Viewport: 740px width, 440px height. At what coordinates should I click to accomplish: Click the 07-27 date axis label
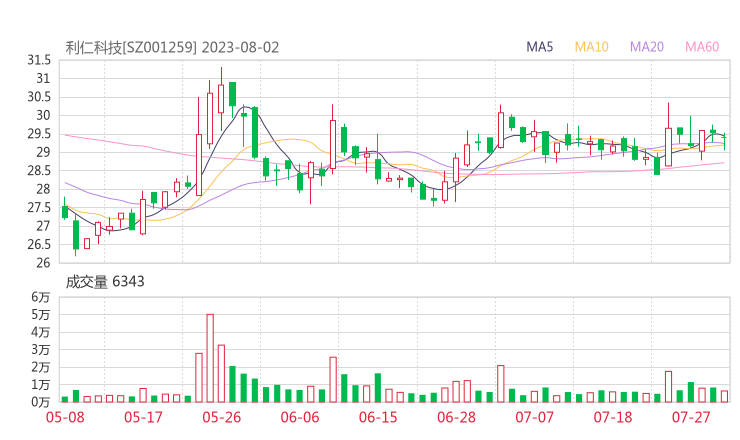691,417
